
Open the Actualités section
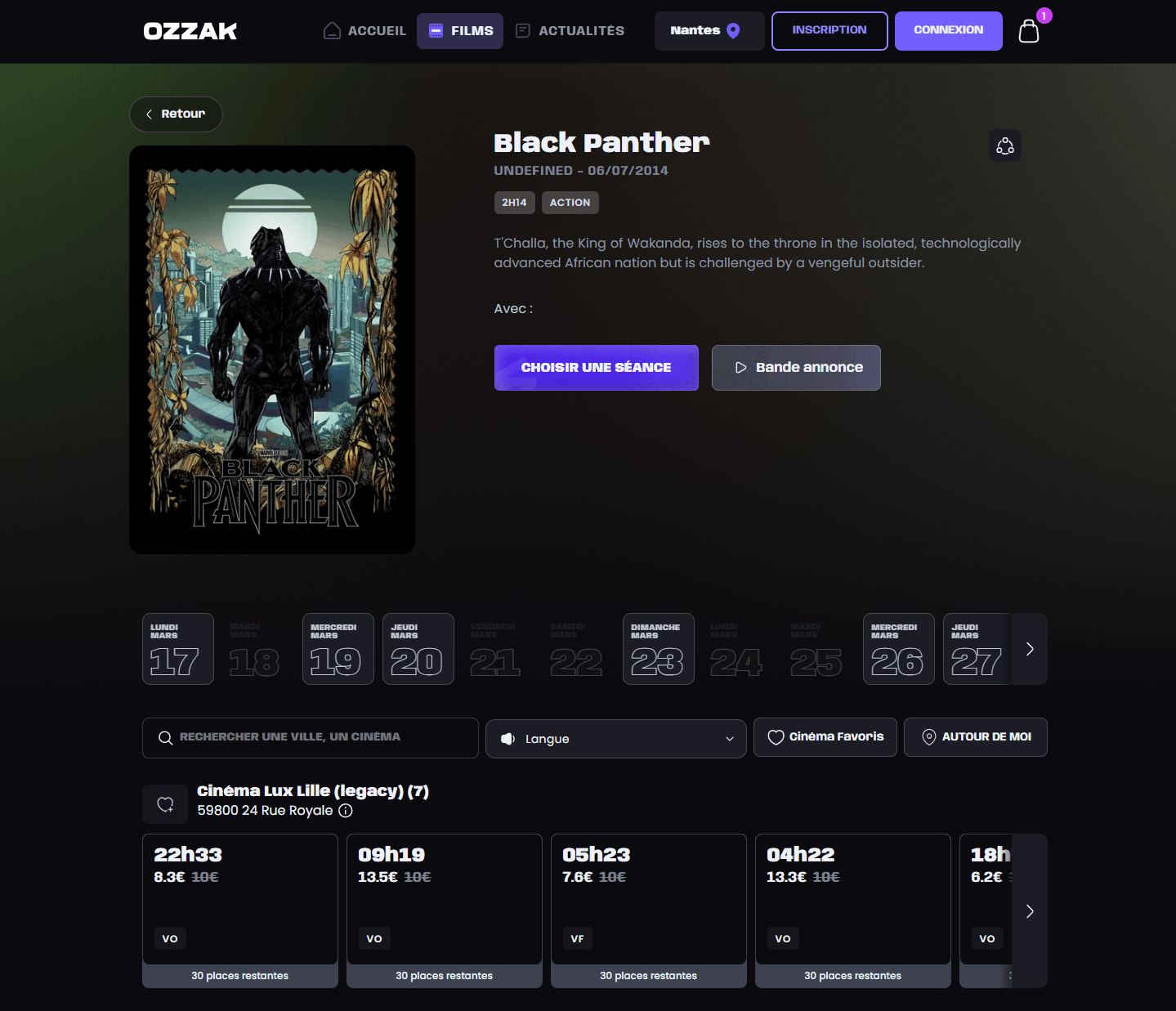570,31
